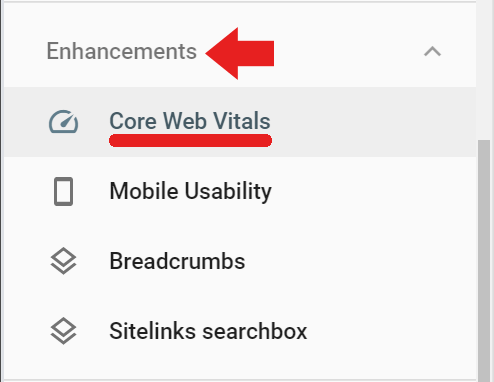Click the Mobile Usability phone icon
The image size is (494, 382).
point(63,191)
